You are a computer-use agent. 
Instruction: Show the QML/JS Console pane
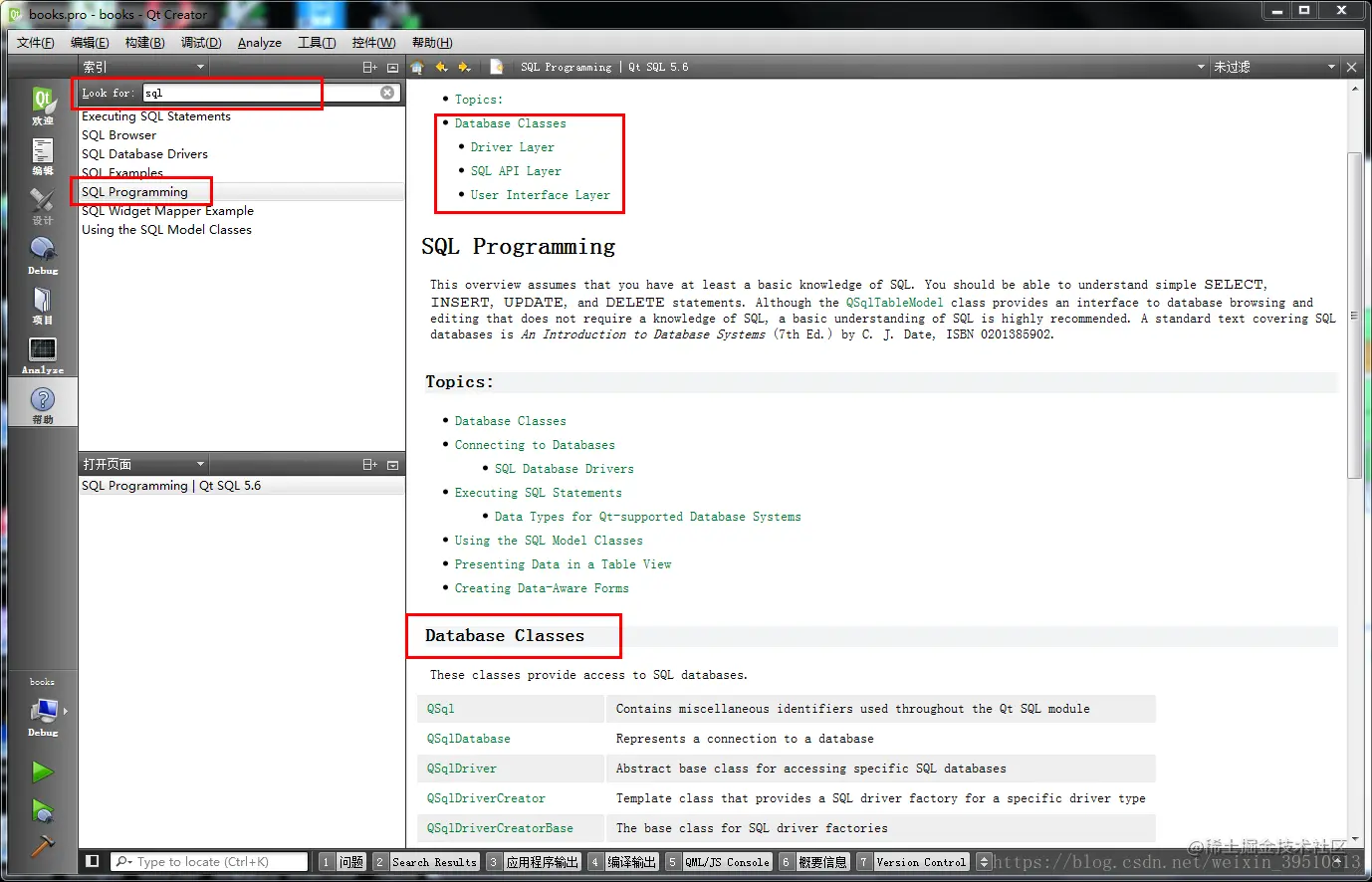click(719, 862)
